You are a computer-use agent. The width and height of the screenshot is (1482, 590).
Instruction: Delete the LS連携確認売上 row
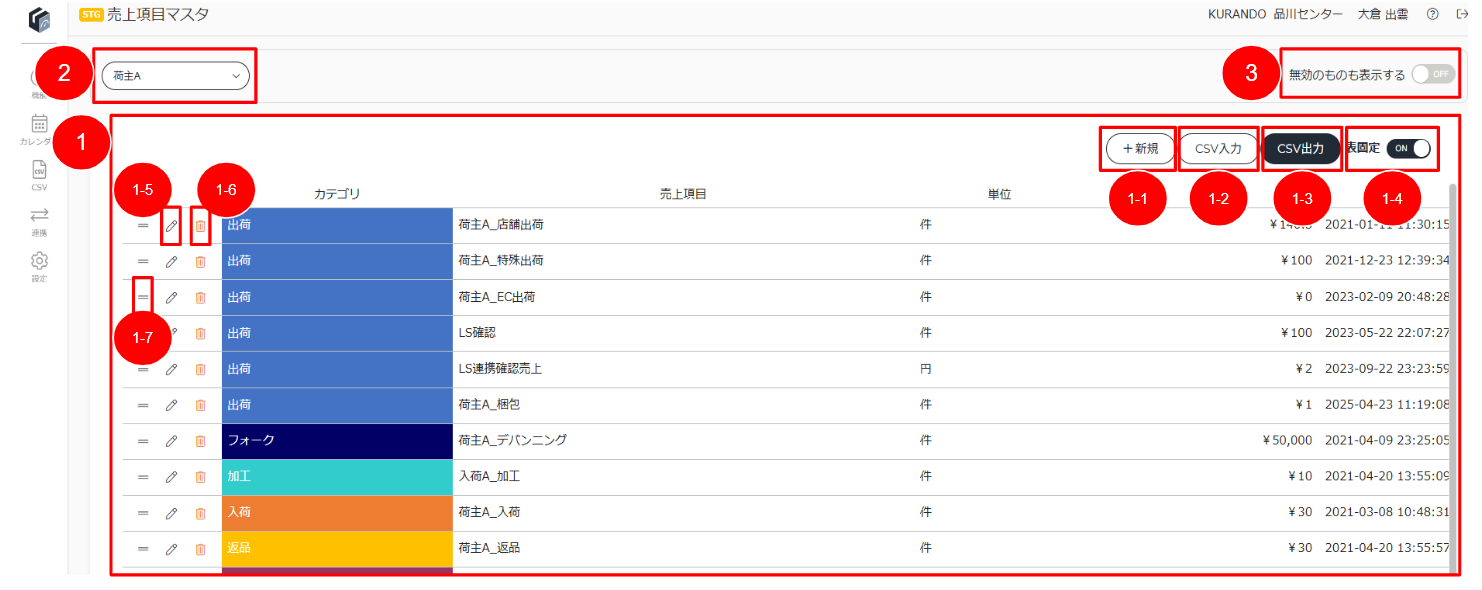click(x=200, y=370)
